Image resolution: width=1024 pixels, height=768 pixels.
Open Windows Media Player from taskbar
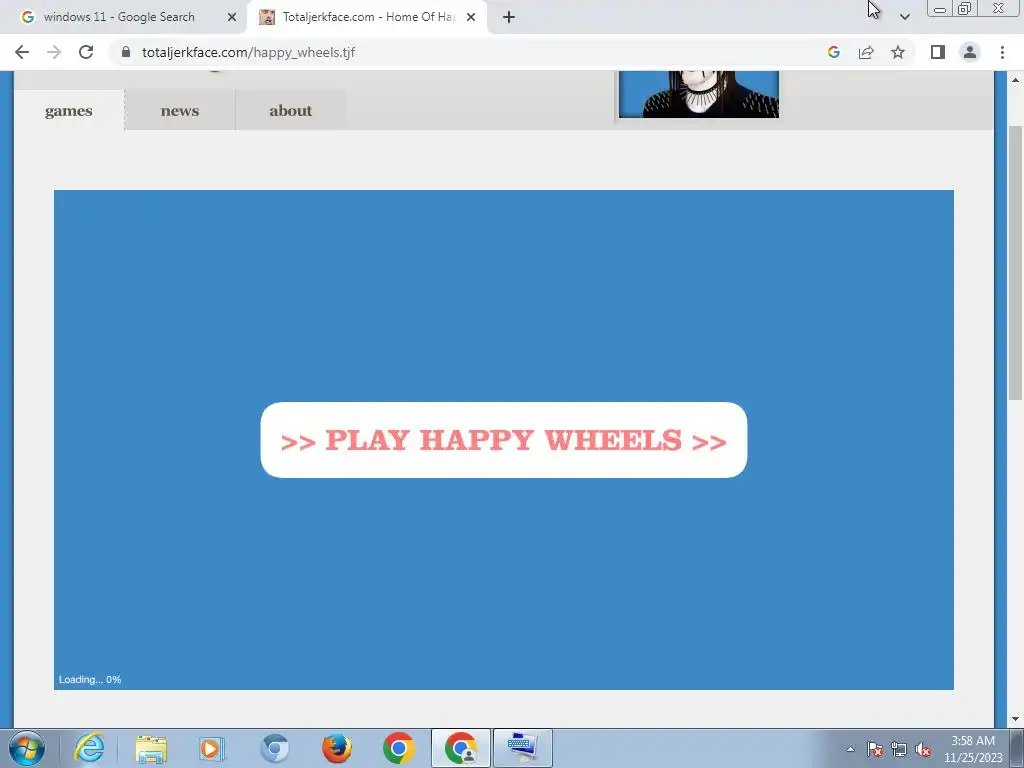click(x=212, y=748)
